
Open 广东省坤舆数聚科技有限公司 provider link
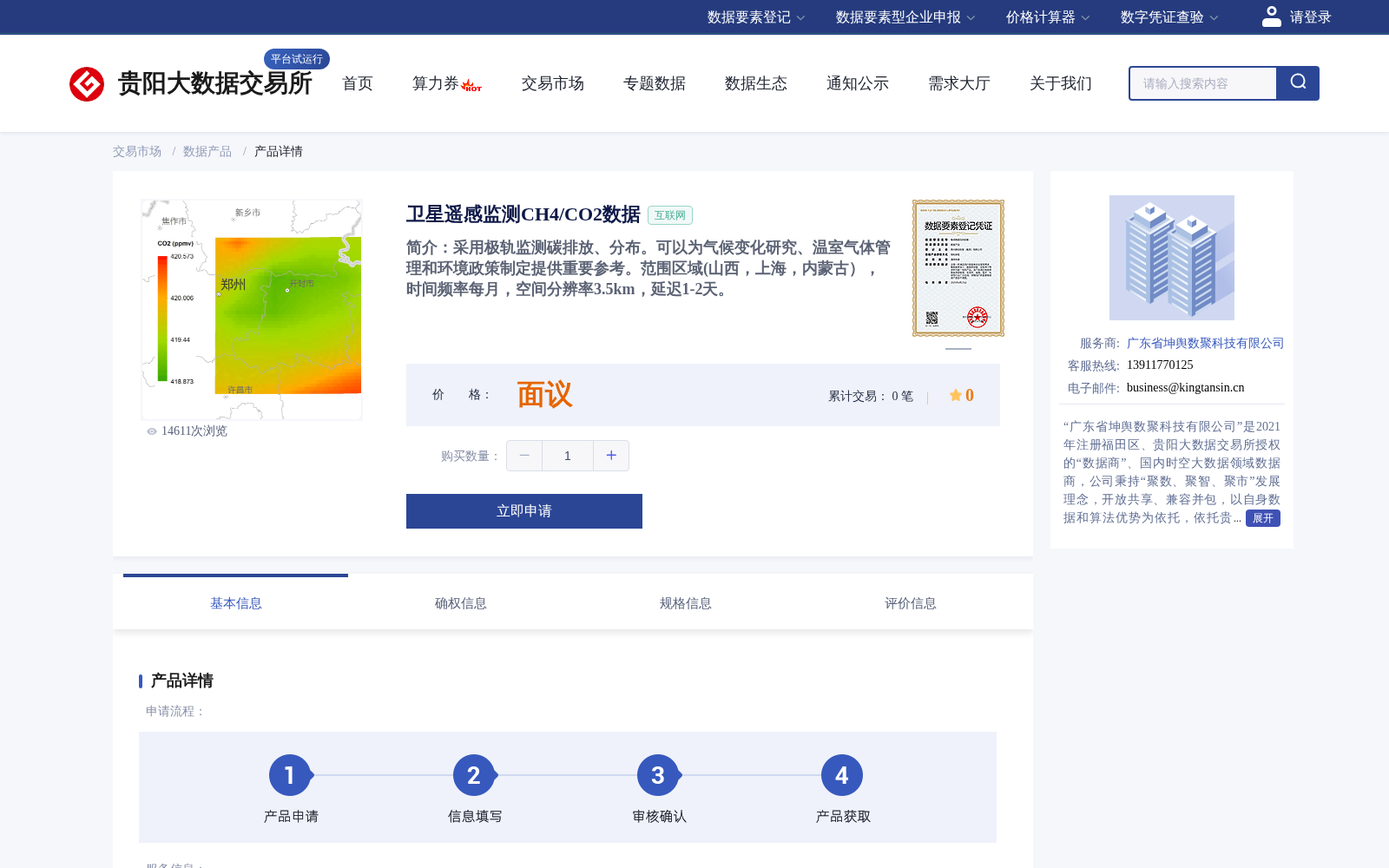[x=1205, y=343]
